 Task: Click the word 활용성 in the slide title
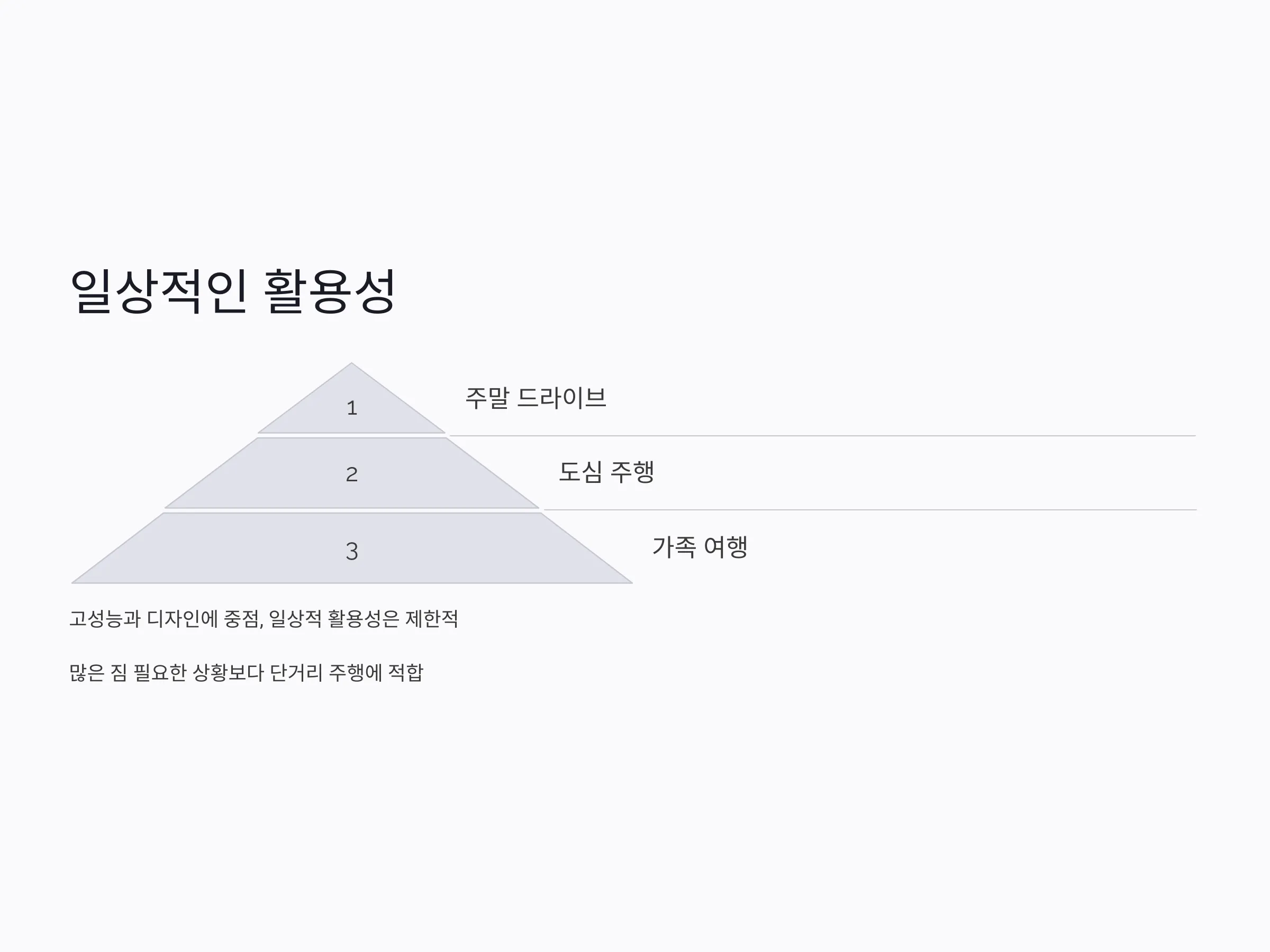pos(330,291)
